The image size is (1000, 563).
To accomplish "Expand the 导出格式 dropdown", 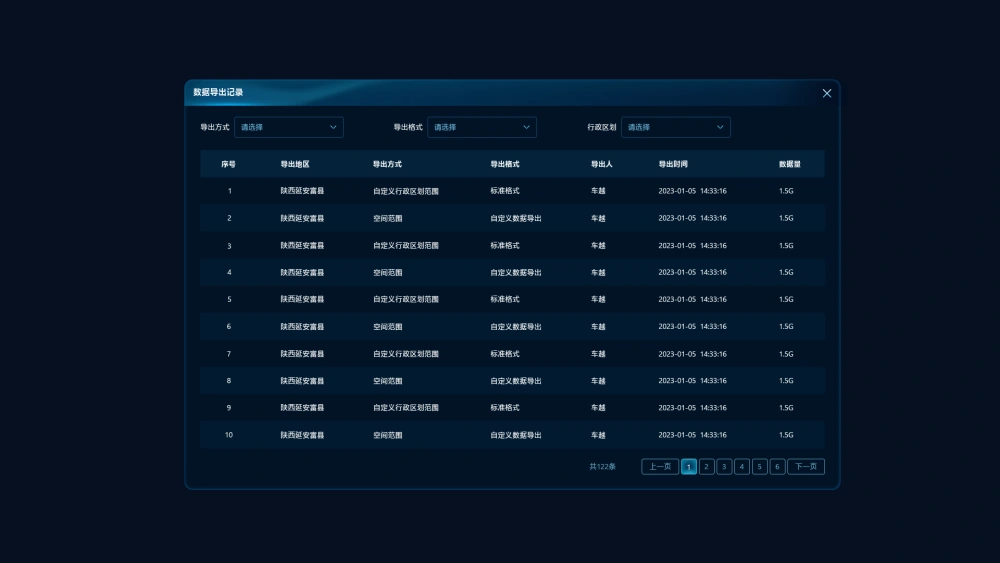I will tap(482, 127).
